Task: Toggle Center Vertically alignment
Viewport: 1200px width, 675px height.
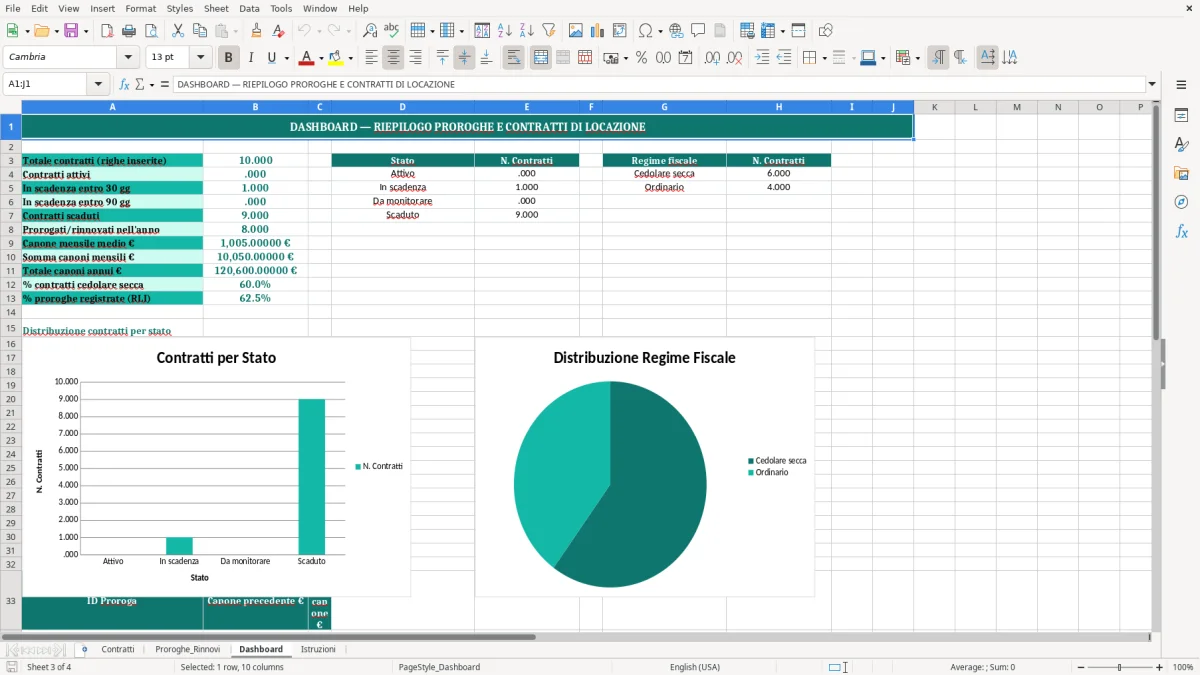Action: pyautogui.click(x=464, y=58)
